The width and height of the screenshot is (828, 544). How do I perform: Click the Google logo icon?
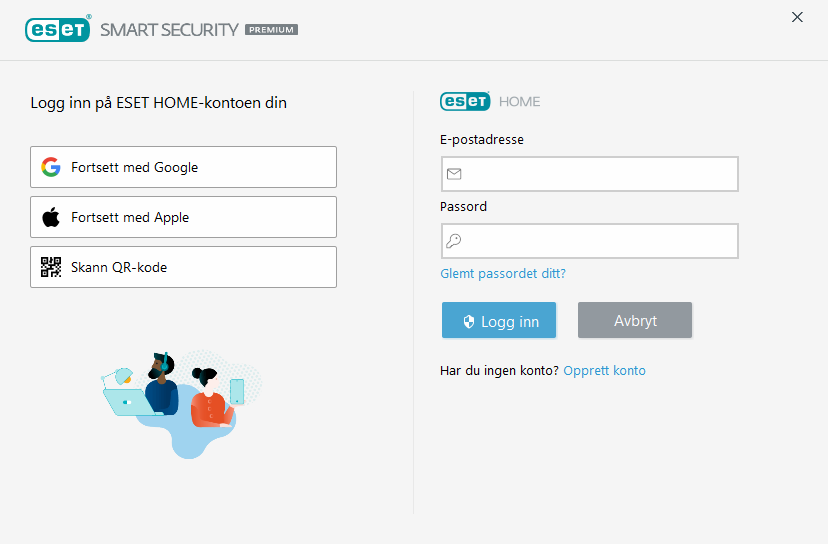(x=51, y=167)
